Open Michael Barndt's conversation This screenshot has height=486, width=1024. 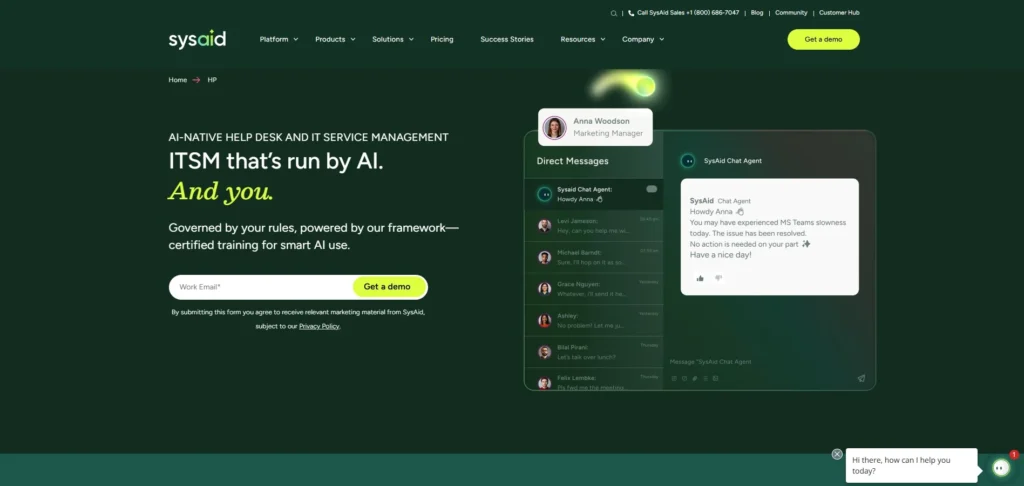[594, 257]
